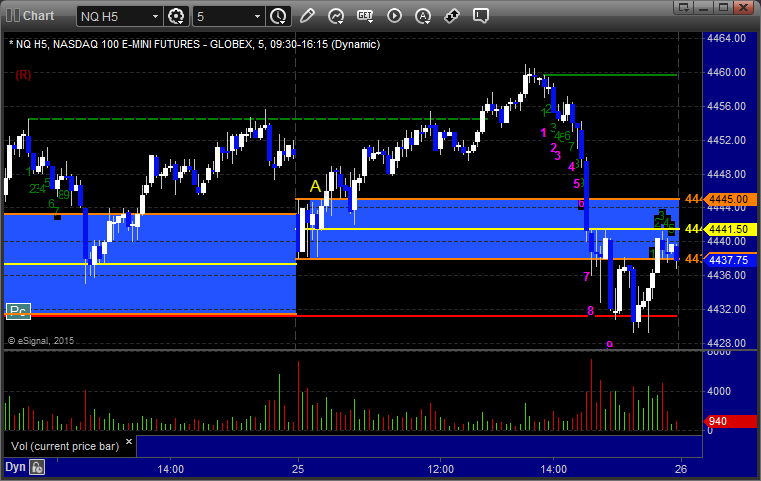The width and height of the screenshot is (761, 481).
Task: Toggle the time-axis lock icon beside Dyn
Action: [37, 467]
